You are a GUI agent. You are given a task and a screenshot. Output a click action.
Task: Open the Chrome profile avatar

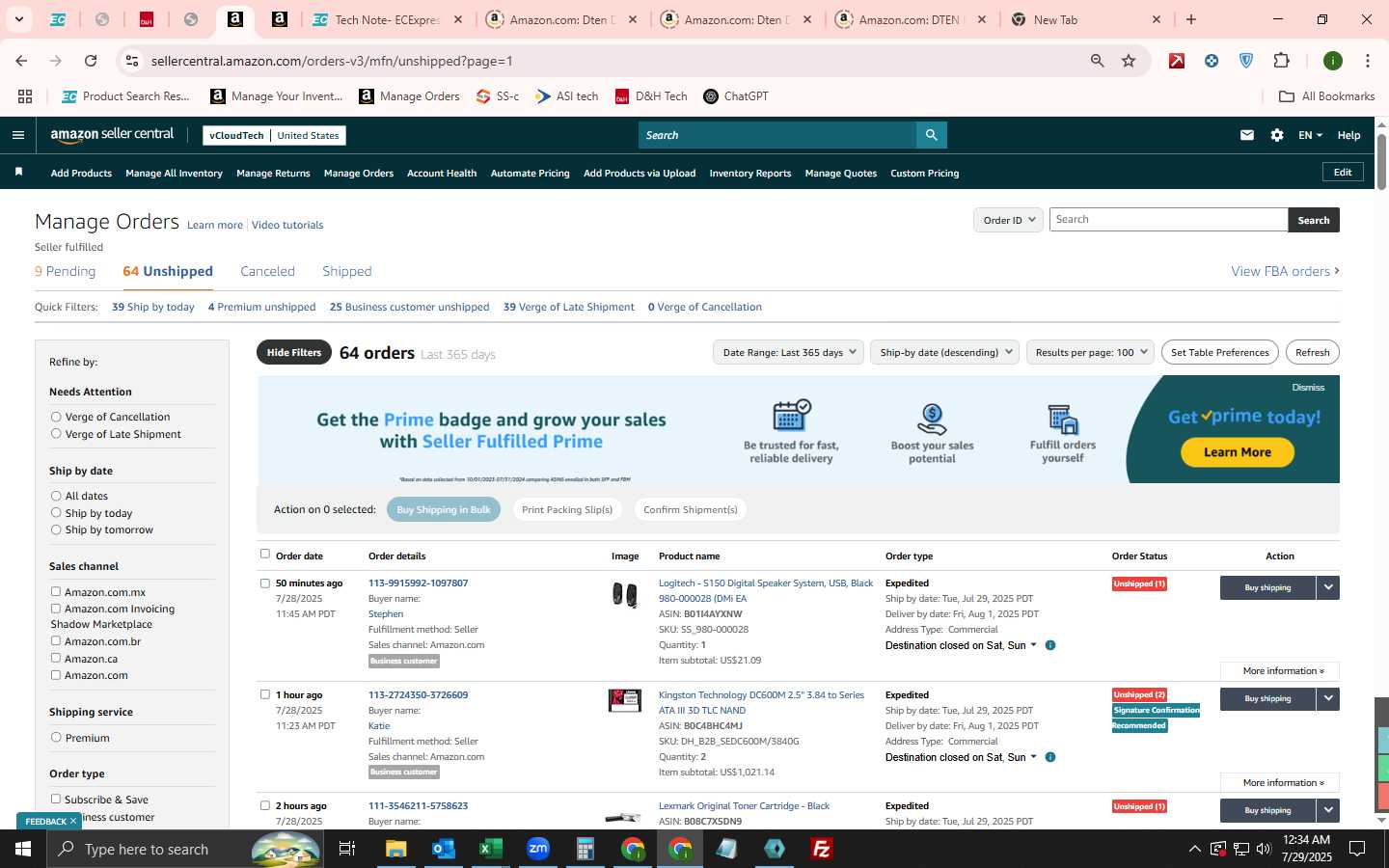pos(1333,61)
